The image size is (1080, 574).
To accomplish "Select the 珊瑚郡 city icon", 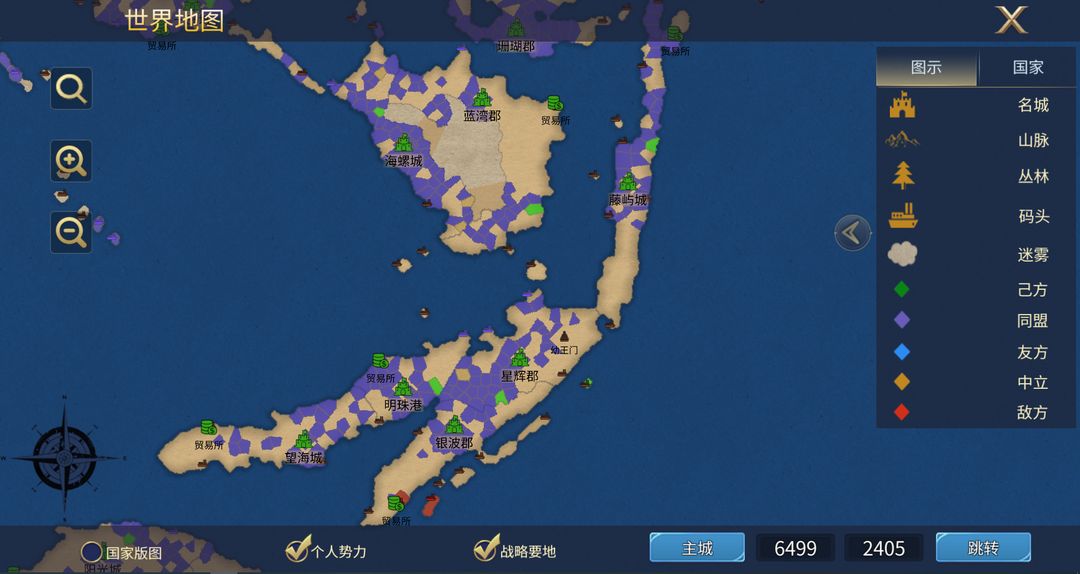I will [516, 29].
